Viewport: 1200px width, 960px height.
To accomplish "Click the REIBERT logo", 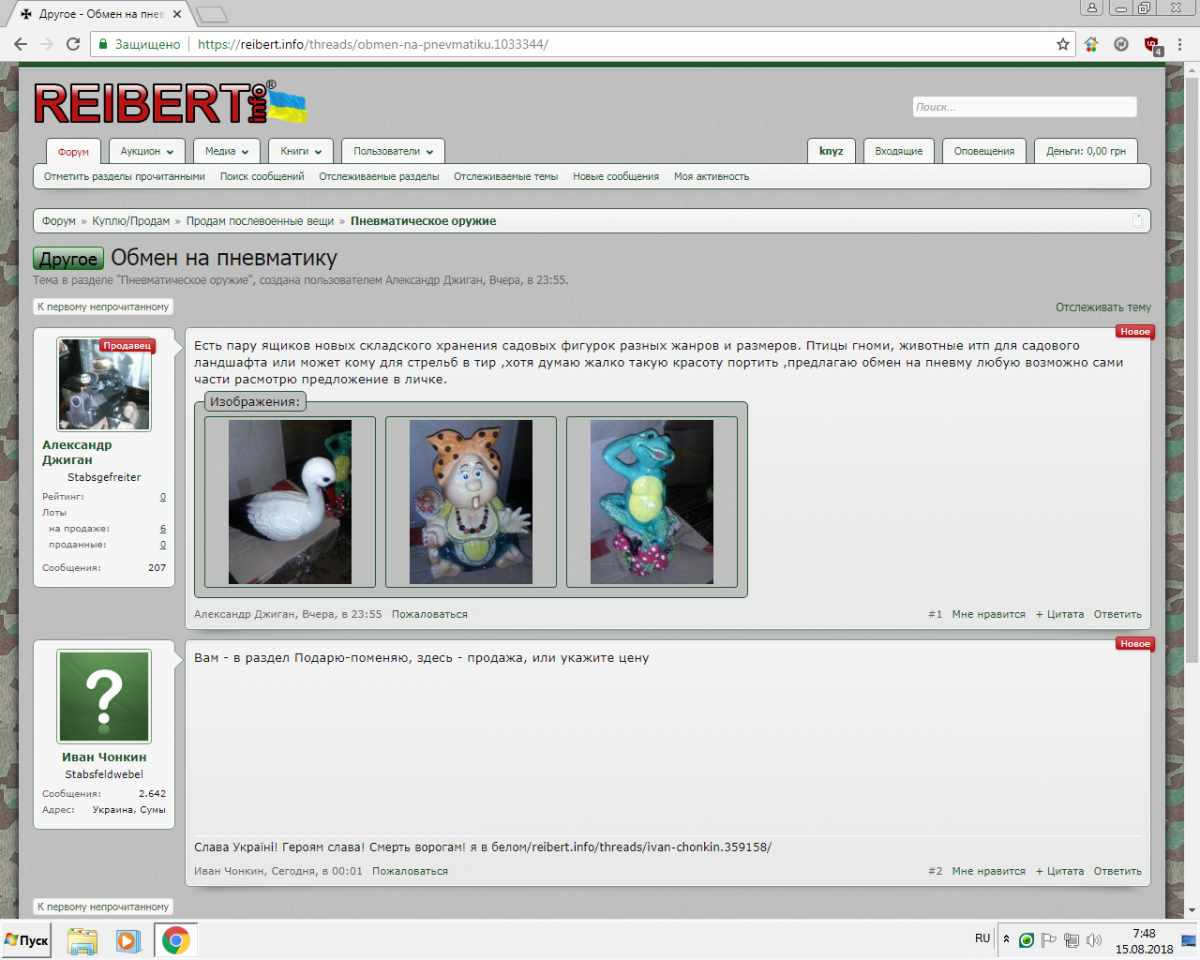I will [x=170, y=103].
